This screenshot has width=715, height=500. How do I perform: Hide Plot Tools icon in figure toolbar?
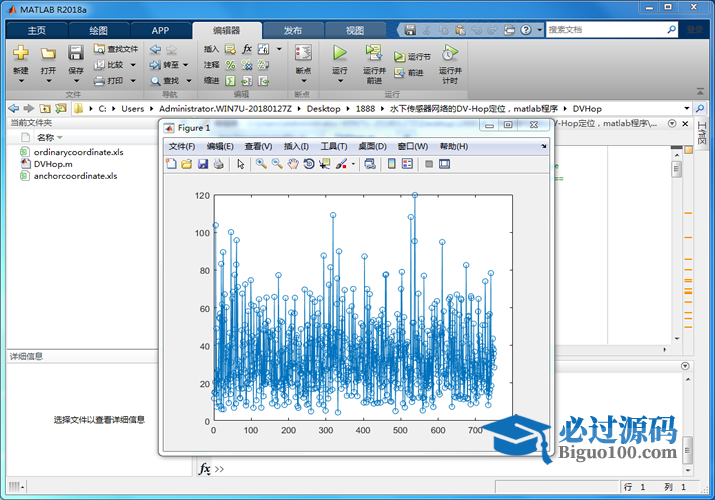coord(429,164)
